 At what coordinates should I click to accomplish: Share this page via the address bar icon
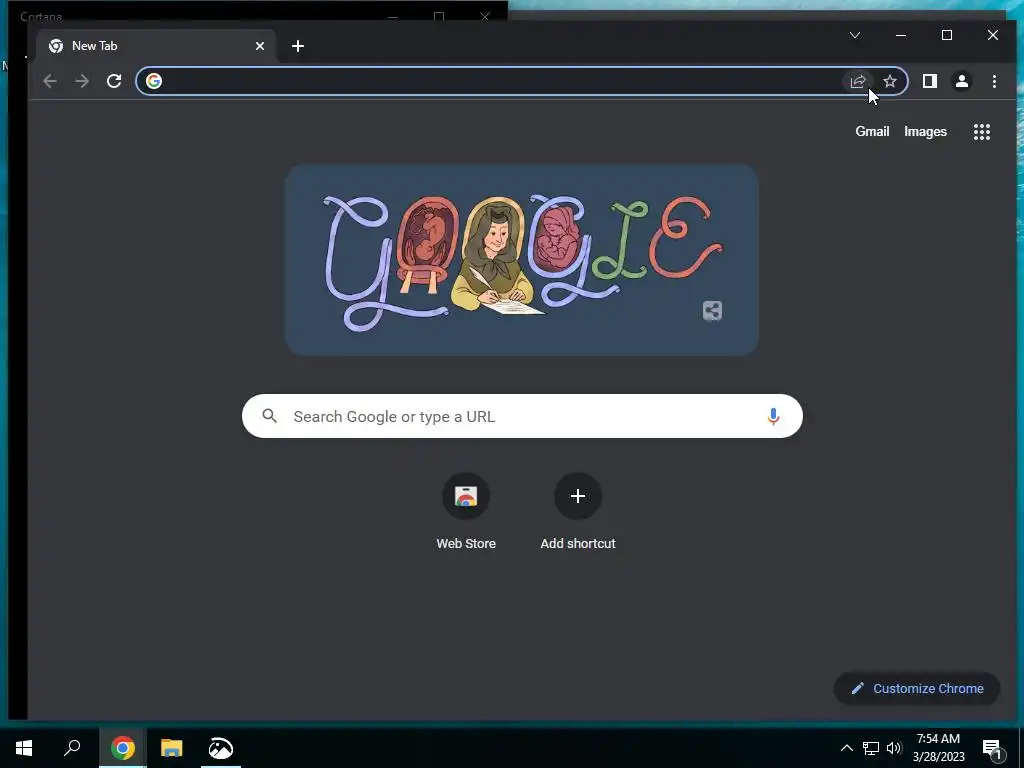coord(857,81)
